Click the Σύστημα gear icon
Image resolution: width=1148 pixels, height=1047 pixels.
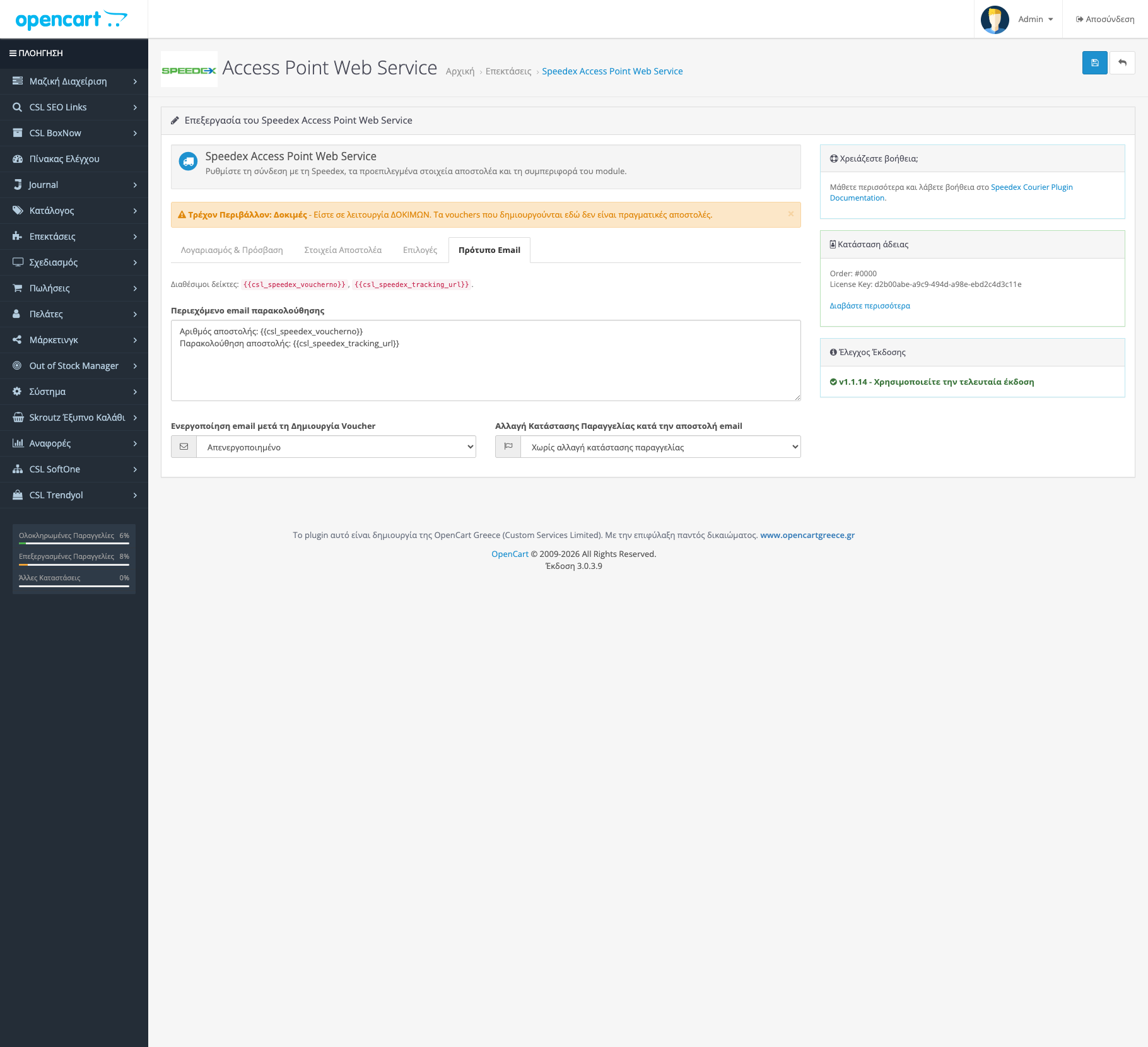click(18, 392)
